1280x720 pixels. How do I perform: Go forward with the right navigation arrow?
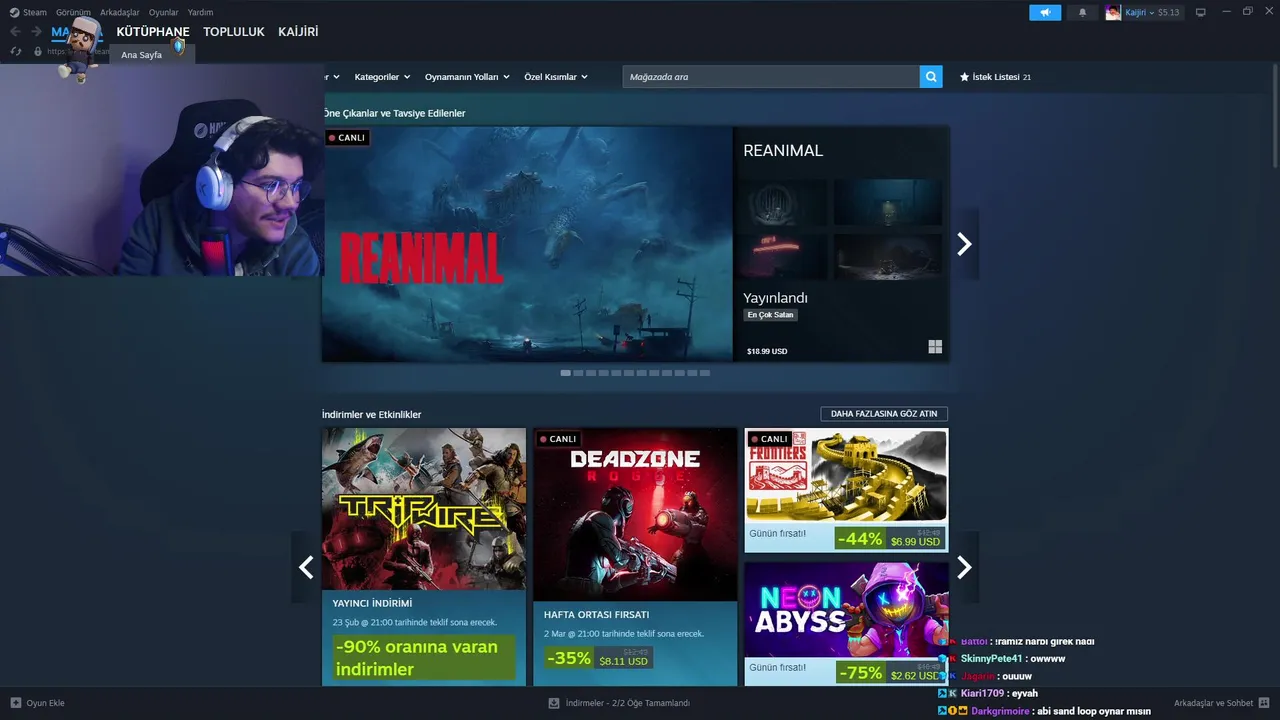pos(36,32)
